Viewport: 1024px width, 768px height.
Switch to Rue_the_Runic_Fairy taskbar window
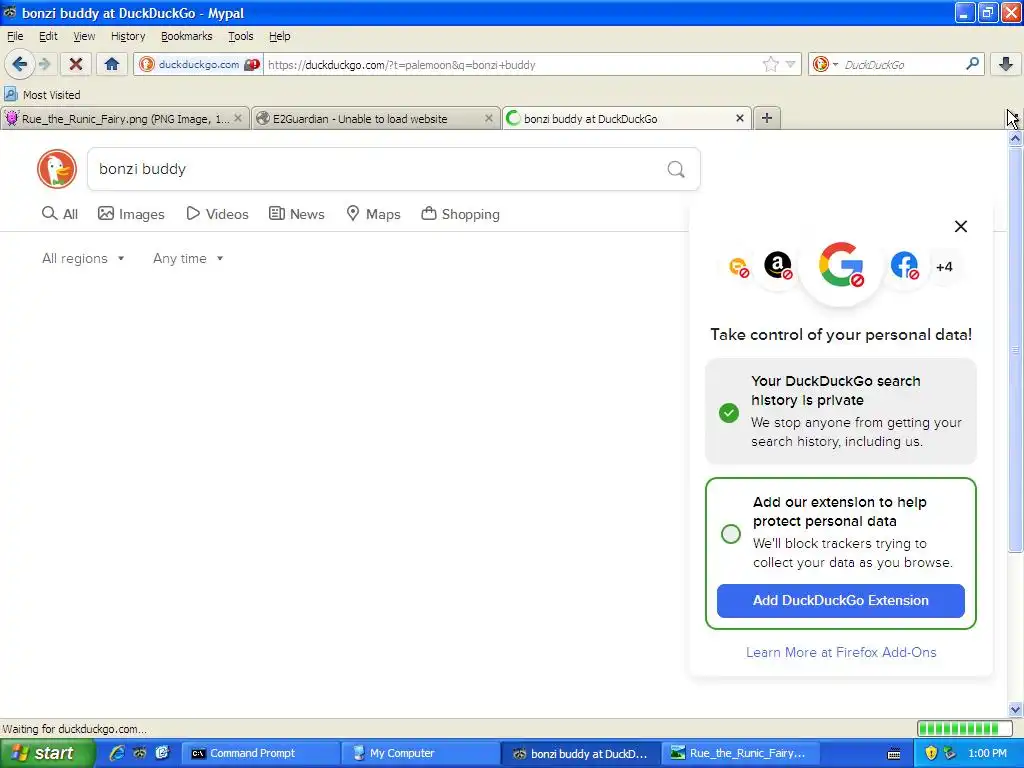click(x=741, y=754)
